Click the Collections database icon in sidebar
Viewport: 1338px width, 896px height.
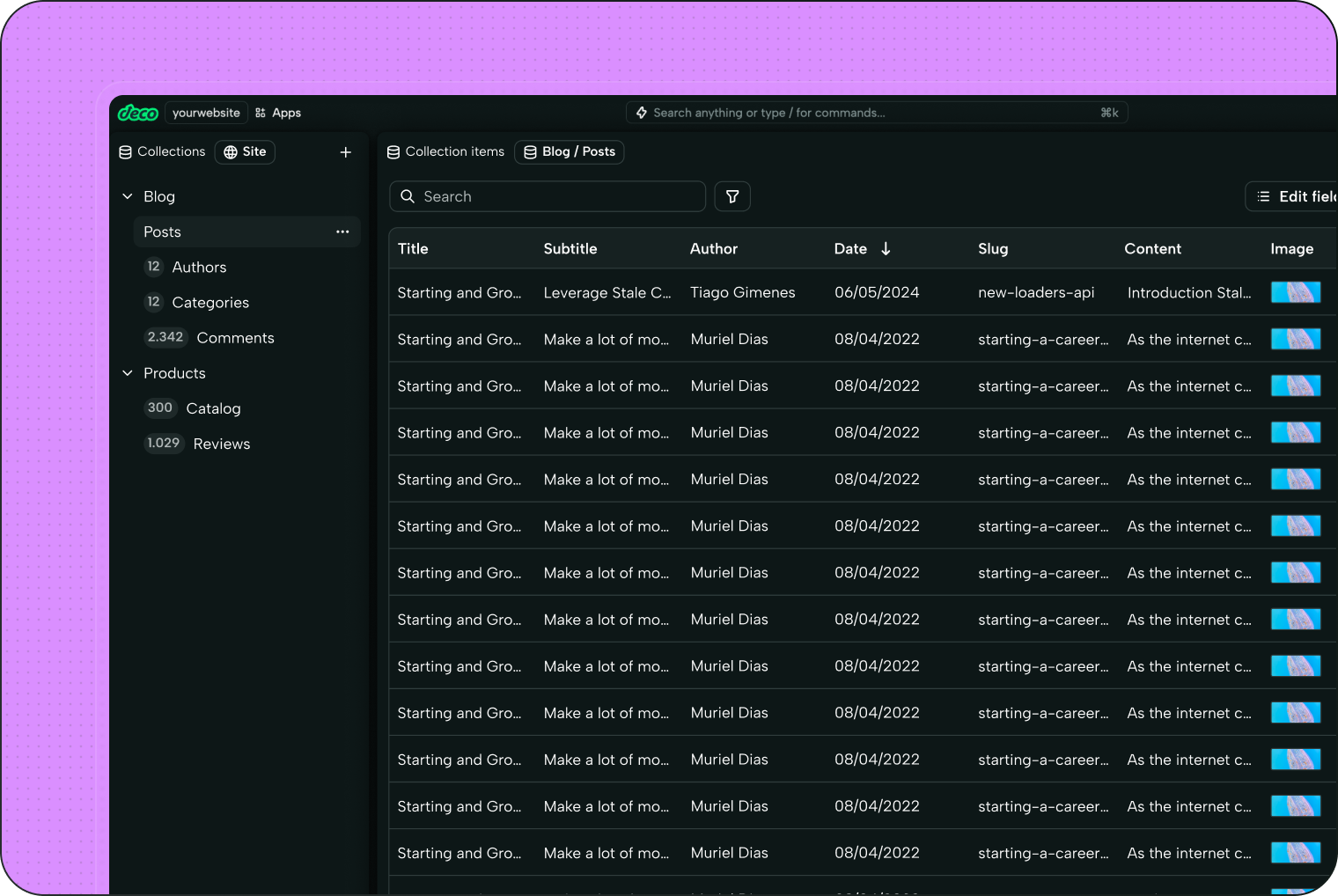[124, 151]
